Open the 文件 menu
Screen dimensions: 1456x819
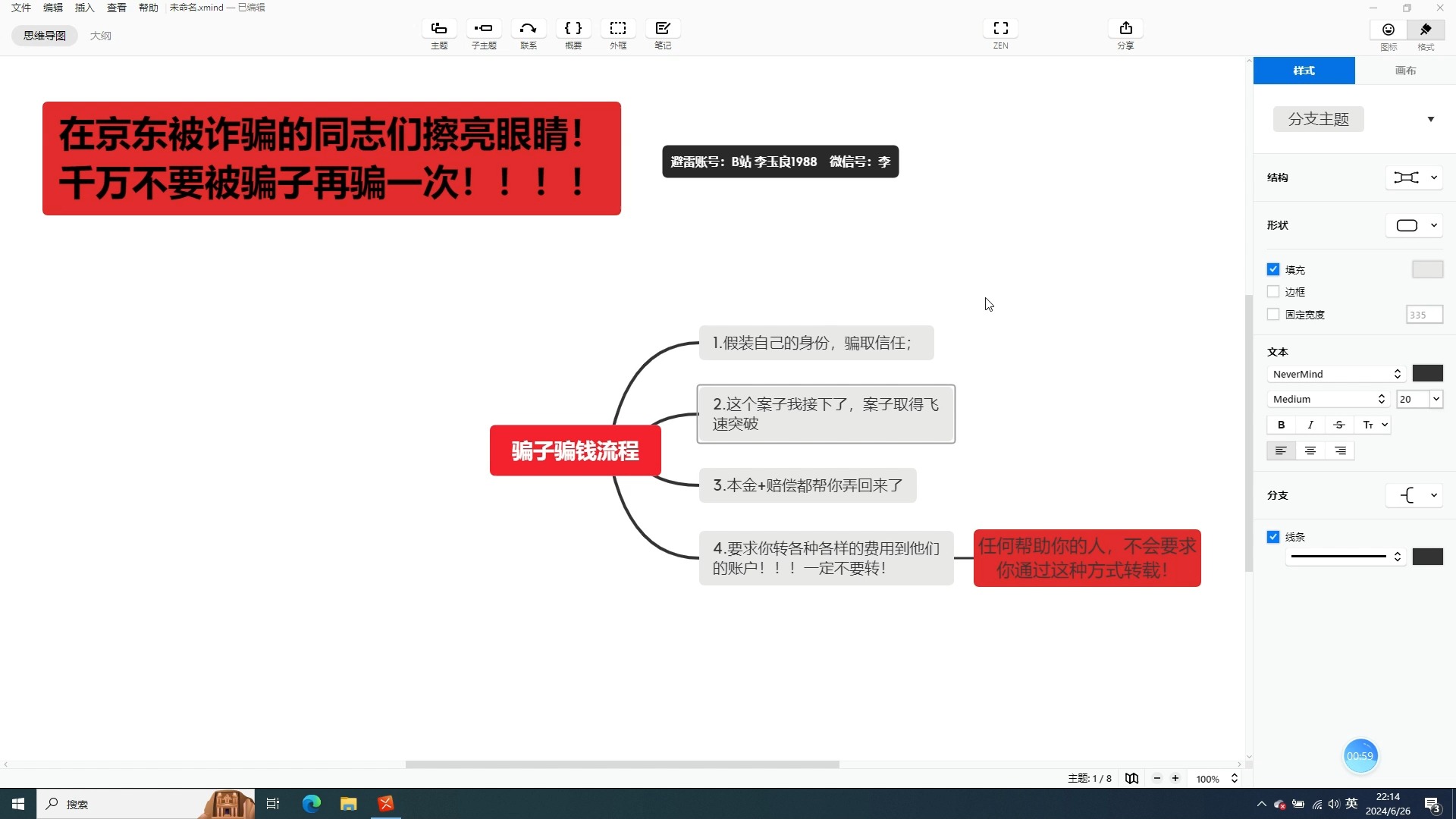[21, 8]
